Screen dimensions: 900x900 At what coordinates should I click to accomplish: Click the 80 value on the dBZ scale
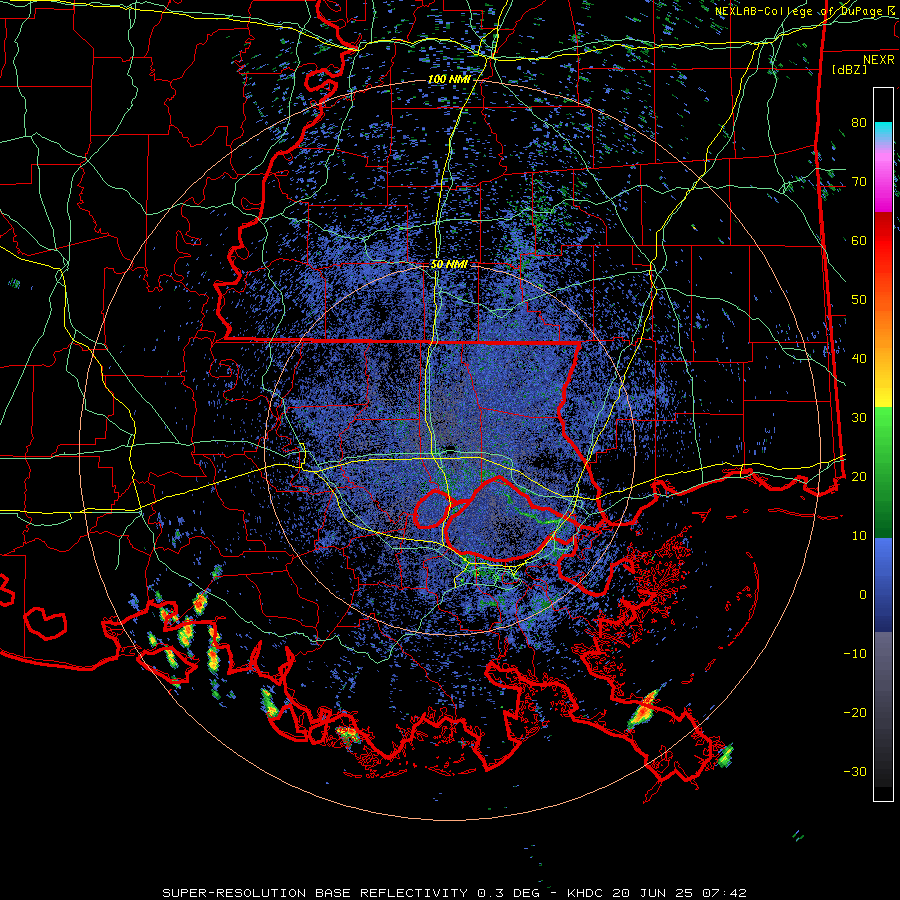point(859,122)
